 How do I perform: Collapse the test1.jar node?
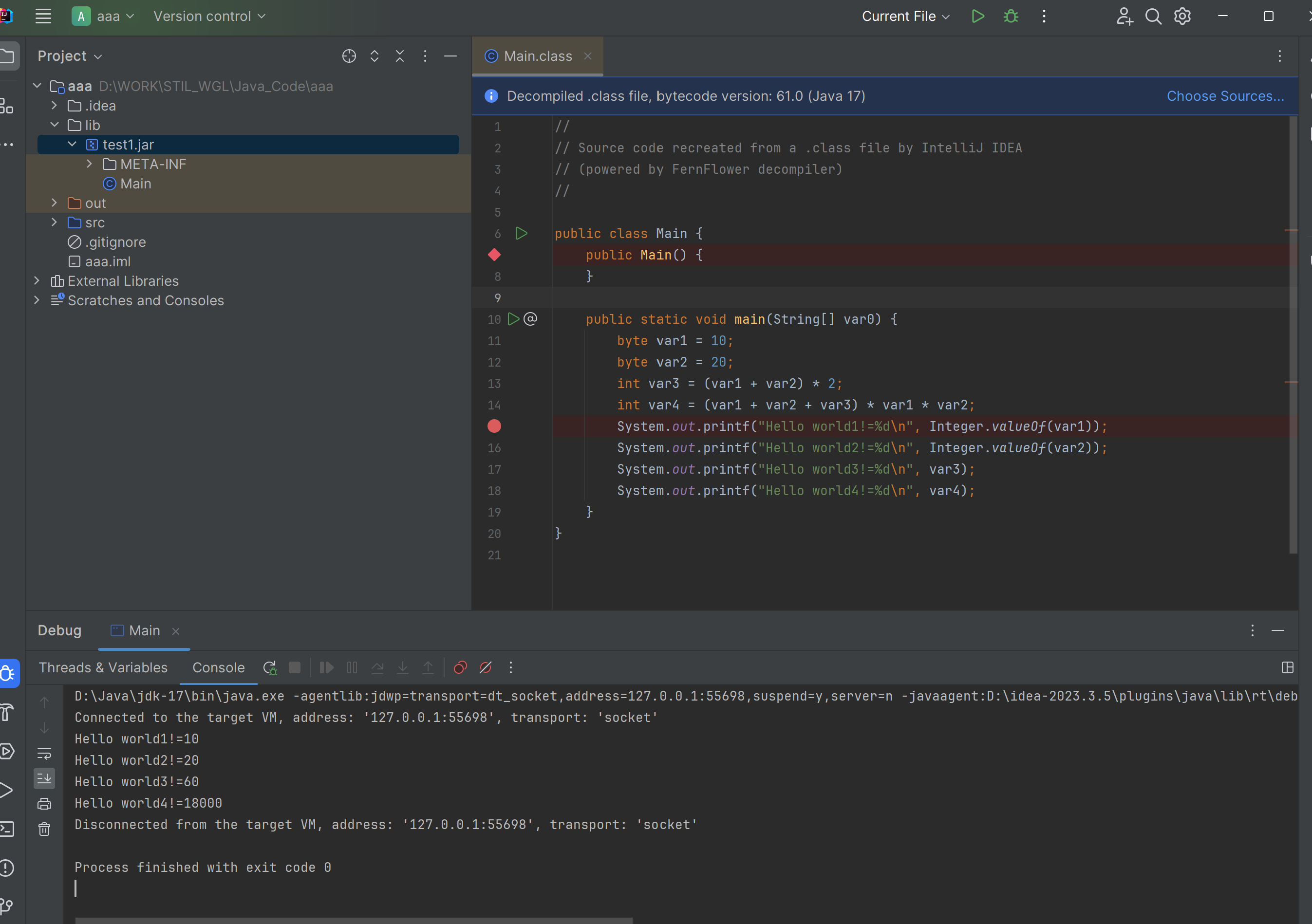coord(72,145)
